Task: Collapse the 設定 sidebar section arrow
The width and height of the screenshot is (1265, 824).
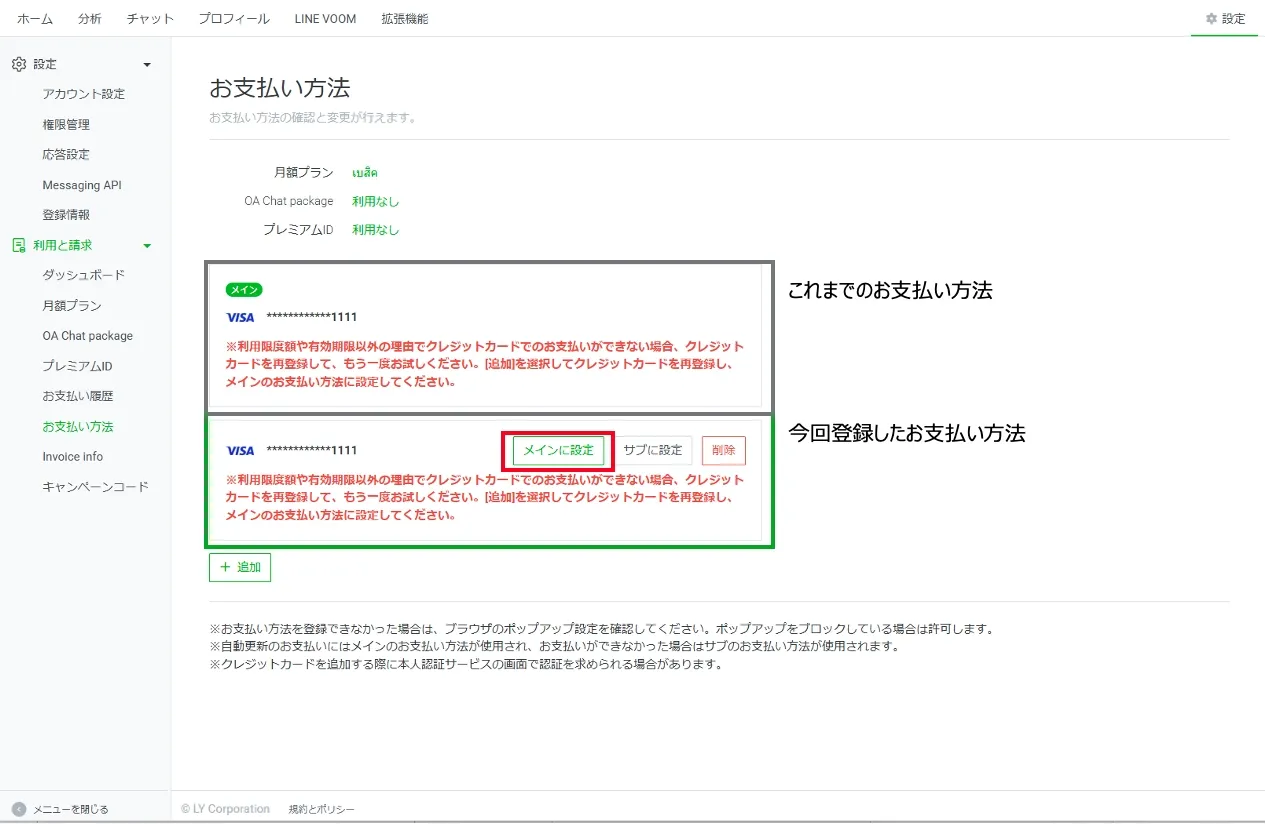Action: tap(147, 65)
